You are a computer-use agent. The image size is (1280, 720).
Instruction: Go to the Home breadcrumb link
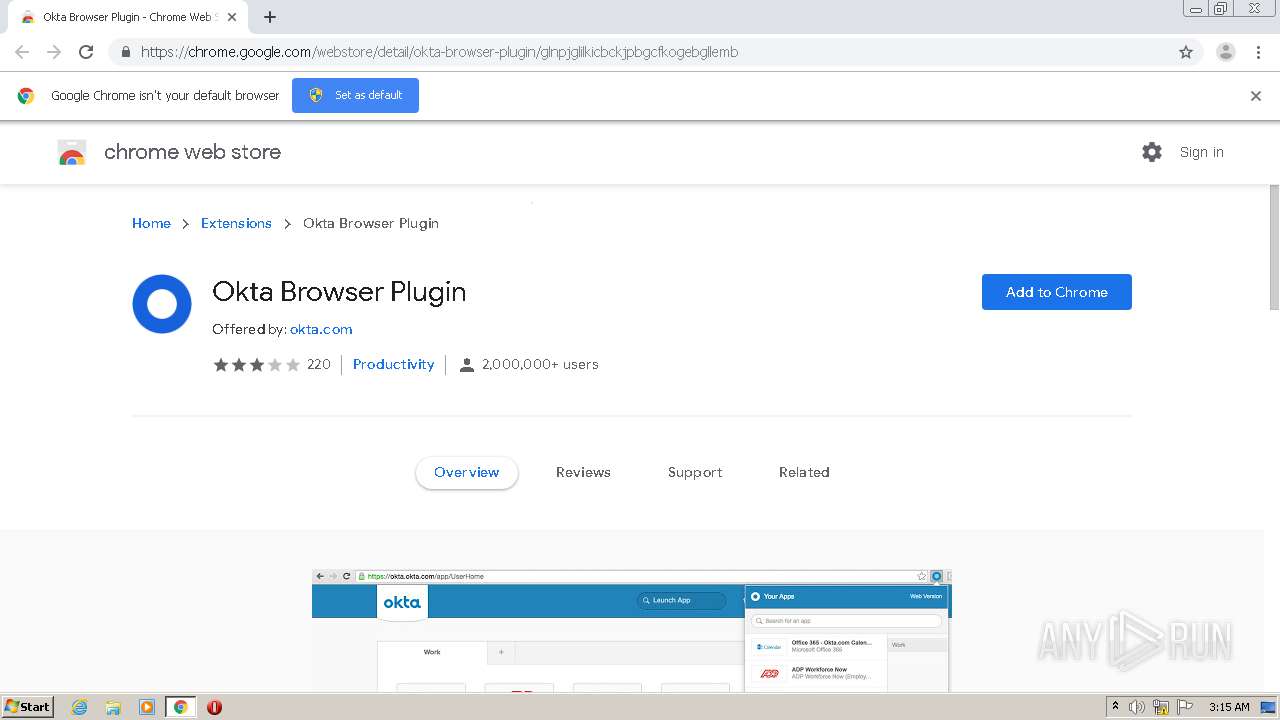[151, 223]
